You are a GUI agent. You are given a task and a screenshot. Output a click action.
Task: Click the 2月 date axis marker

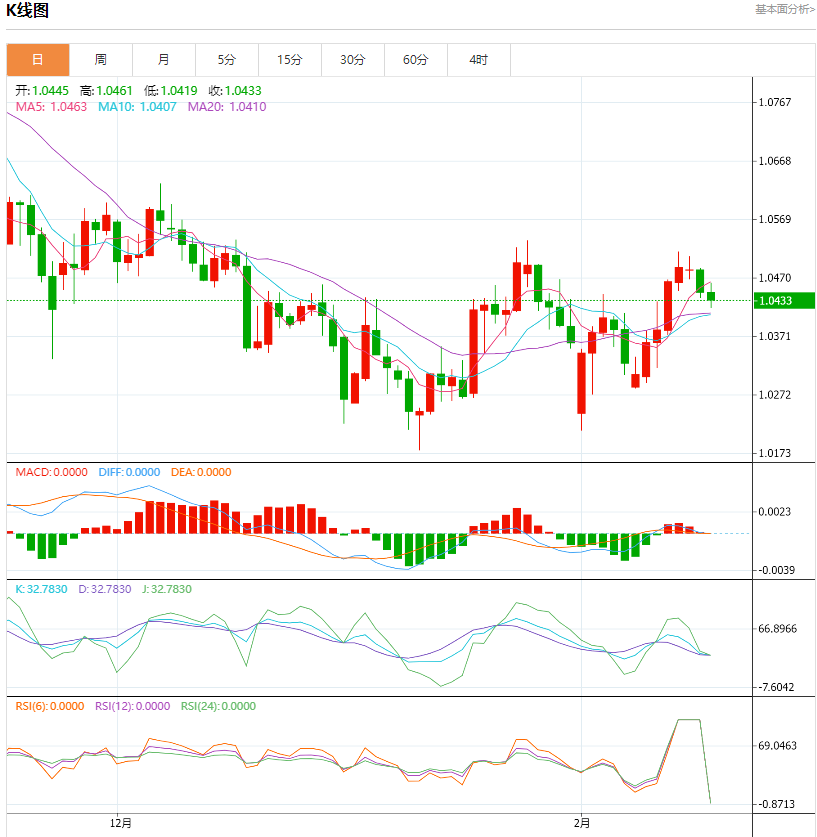coord(582,823)
